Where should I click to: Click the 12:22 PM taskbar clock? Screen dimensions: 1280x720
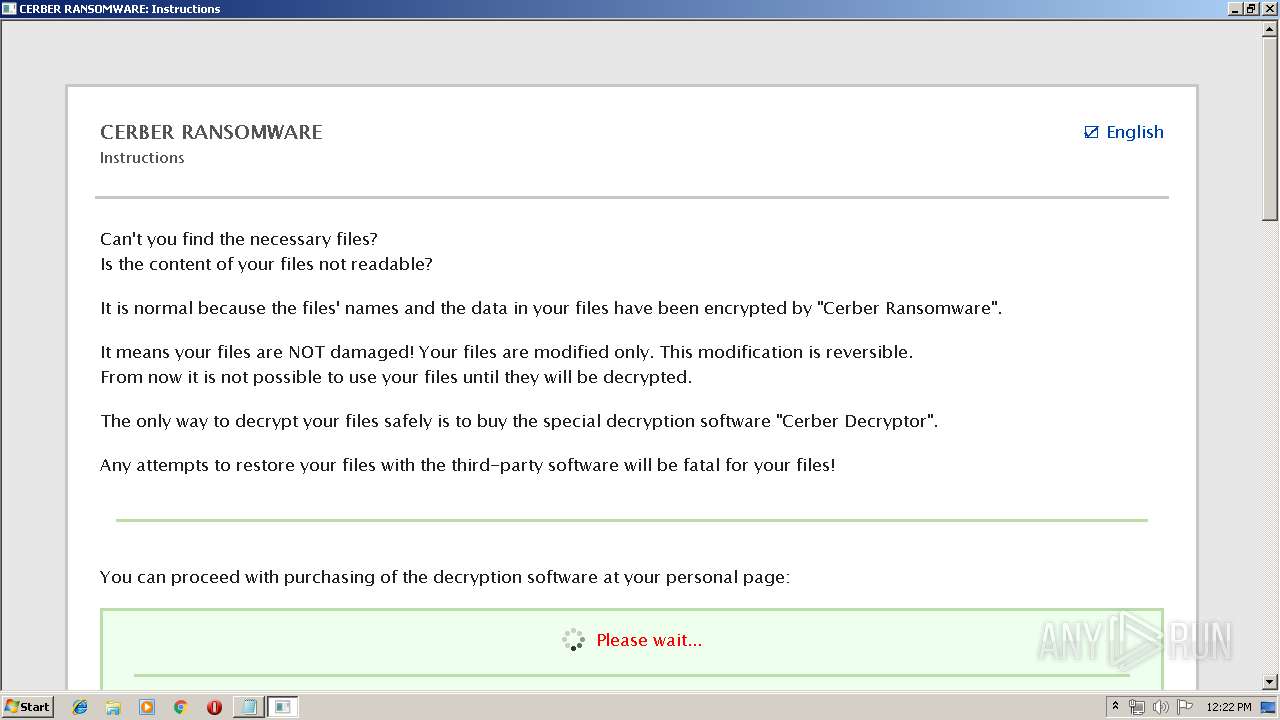click(x=1228, y=707)
